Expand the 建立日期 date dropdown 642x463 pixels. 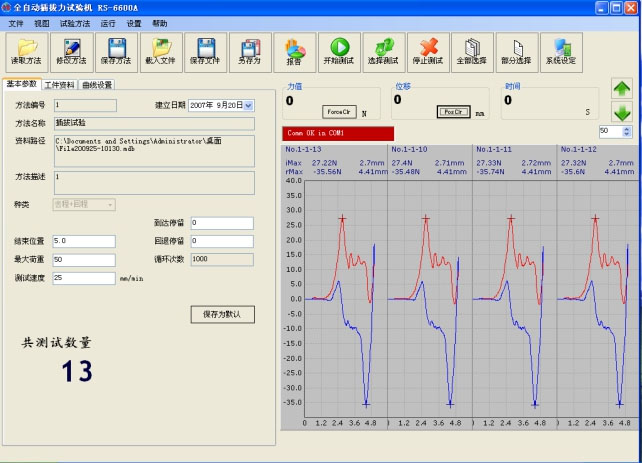248,105
